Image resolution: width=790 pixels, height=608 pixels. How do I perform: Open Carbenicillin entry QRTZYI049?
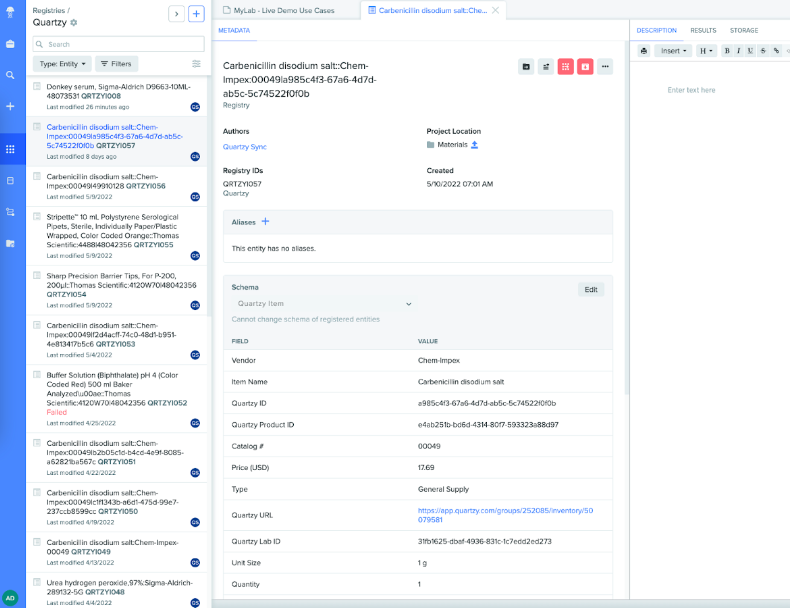pyautogui.click(x=116, y=552)
